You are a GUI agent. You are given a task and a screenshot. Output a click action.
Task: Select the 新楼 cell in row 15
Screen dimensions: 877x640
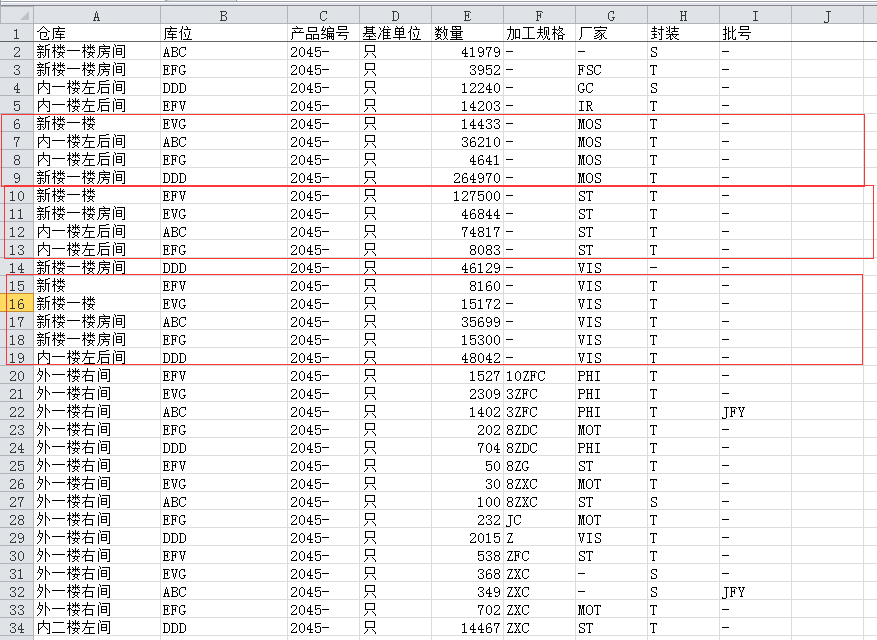pyautogui.click(x=96, y=285)
